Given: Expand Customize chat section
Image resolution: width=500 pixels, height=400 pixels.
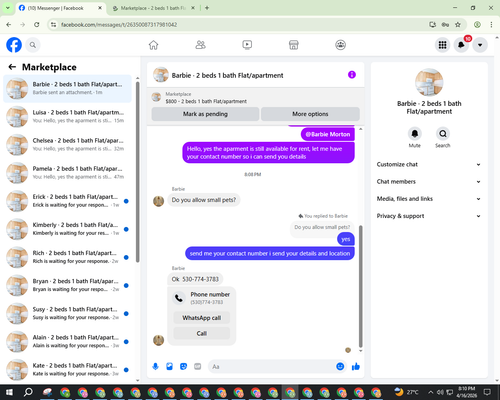Looking at the screenshot, I should tap(429, 164).
